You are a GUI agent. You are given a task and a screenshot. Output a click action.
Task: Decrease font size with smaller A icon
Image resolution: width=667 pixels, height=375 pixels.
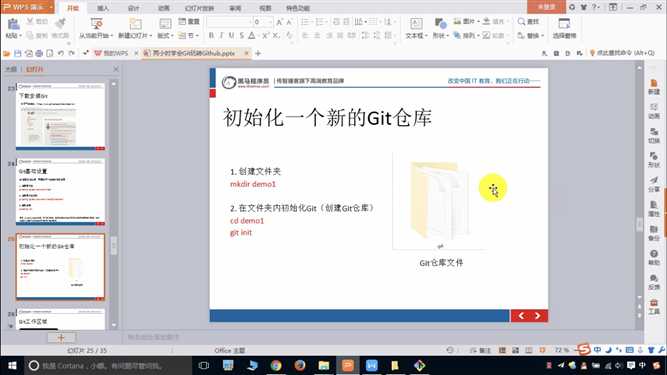coord(289,22)
